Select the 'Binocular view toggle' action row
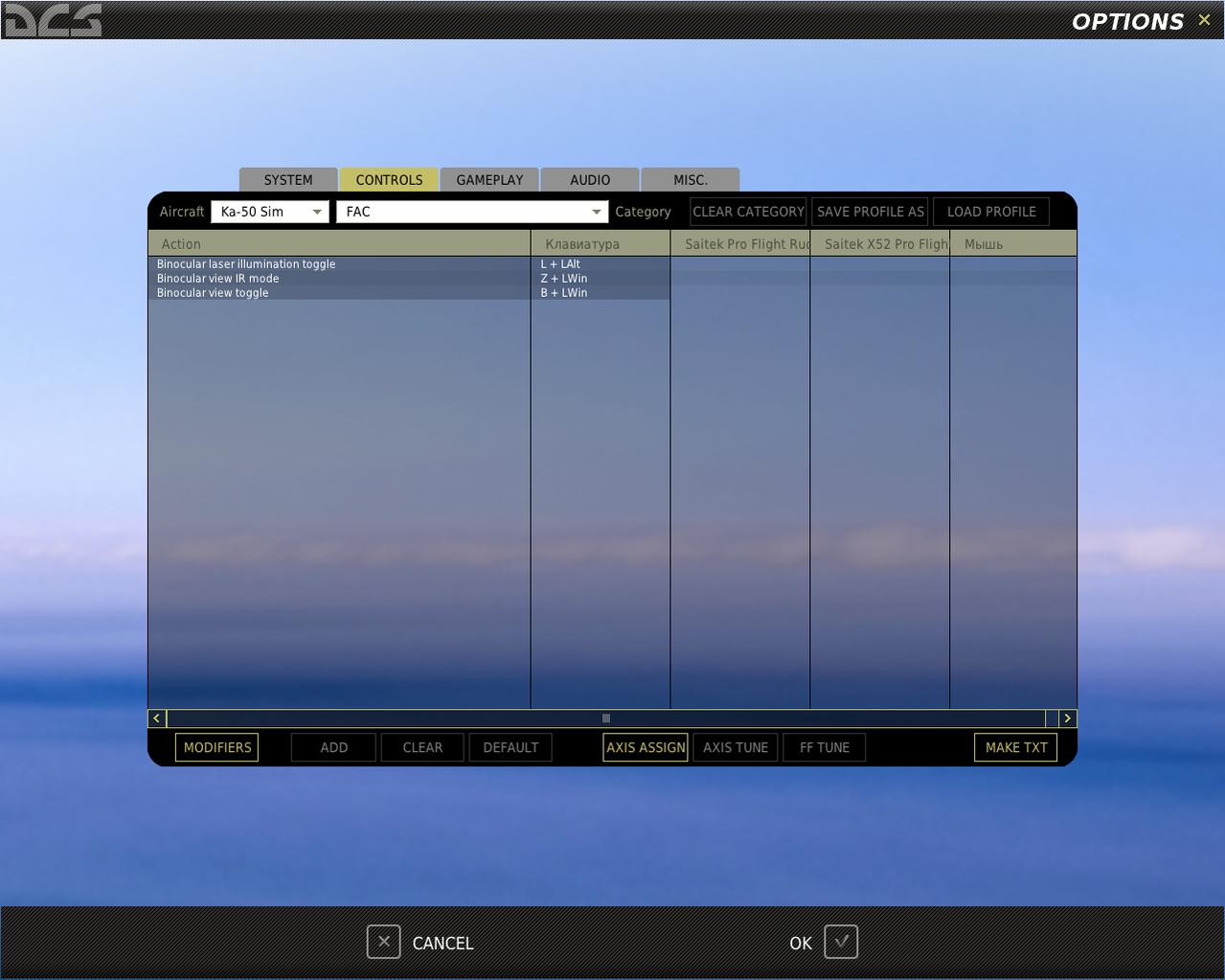 339,292
